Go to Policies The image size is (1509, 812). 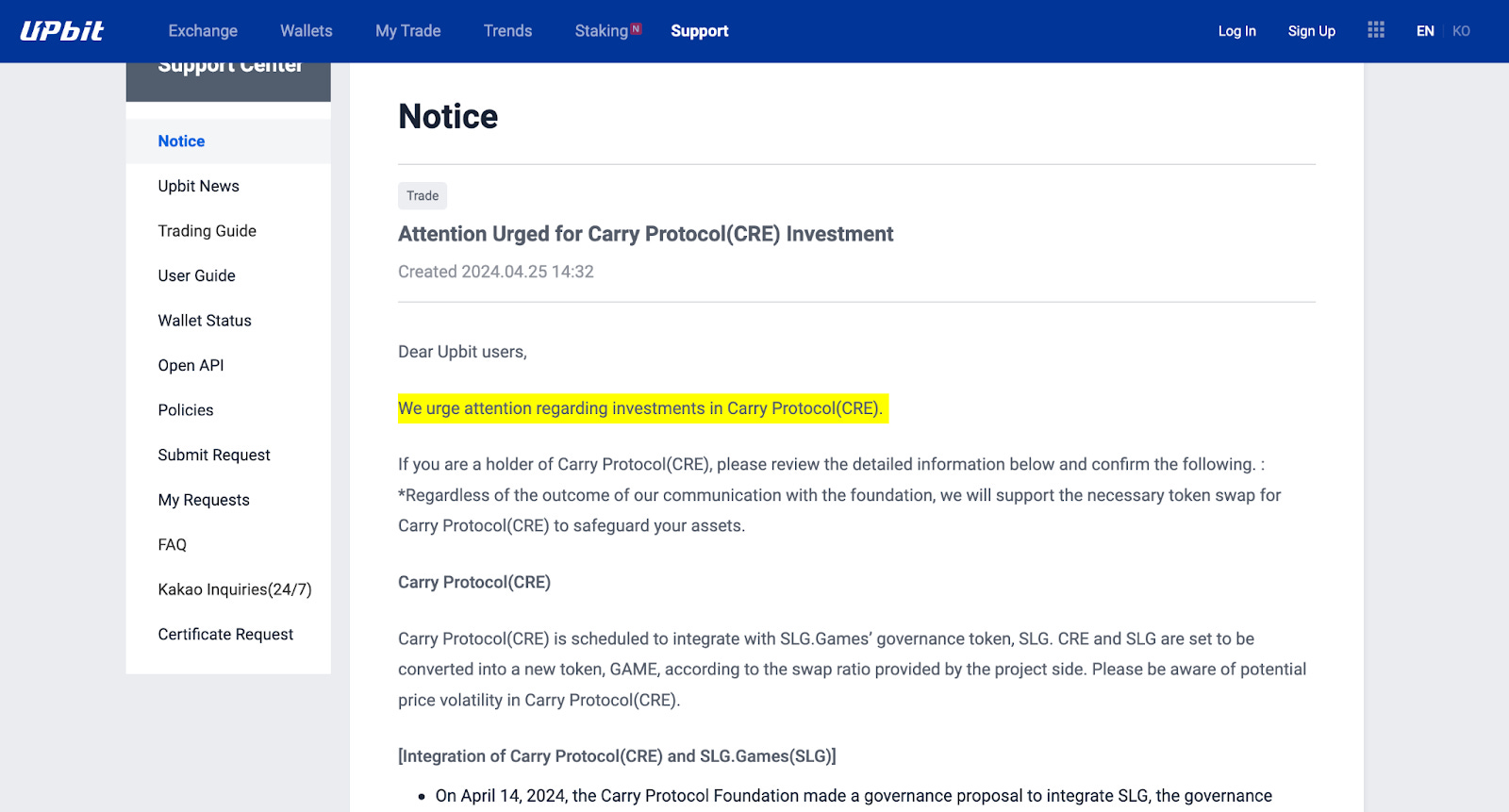click(186, 410)
